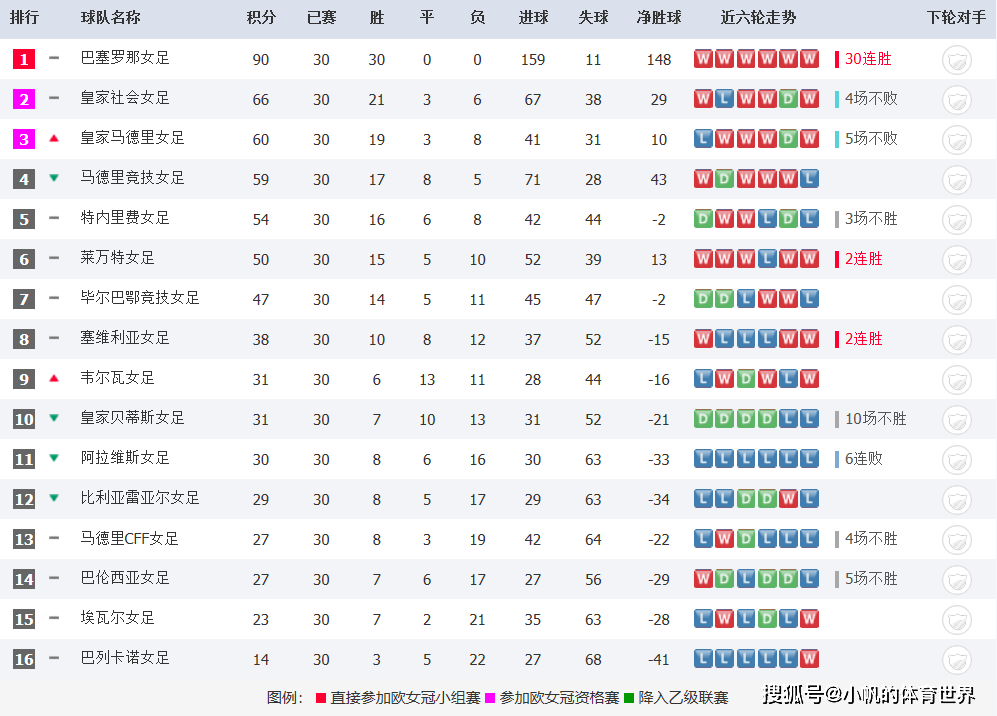Click next-opponent badge icon for 马德里竞技女足

[956, 181]
